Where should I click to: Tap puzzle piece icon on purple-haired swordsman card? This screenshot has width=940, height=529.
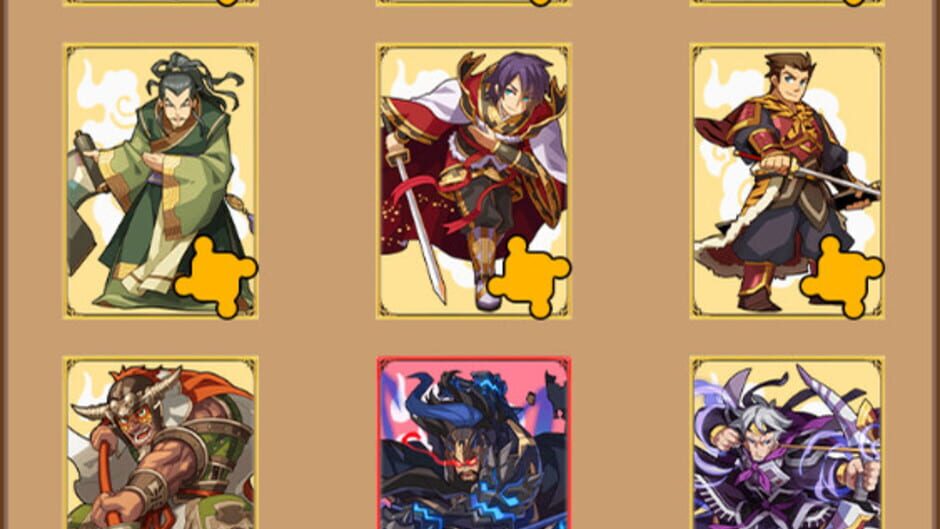point(529,277)
